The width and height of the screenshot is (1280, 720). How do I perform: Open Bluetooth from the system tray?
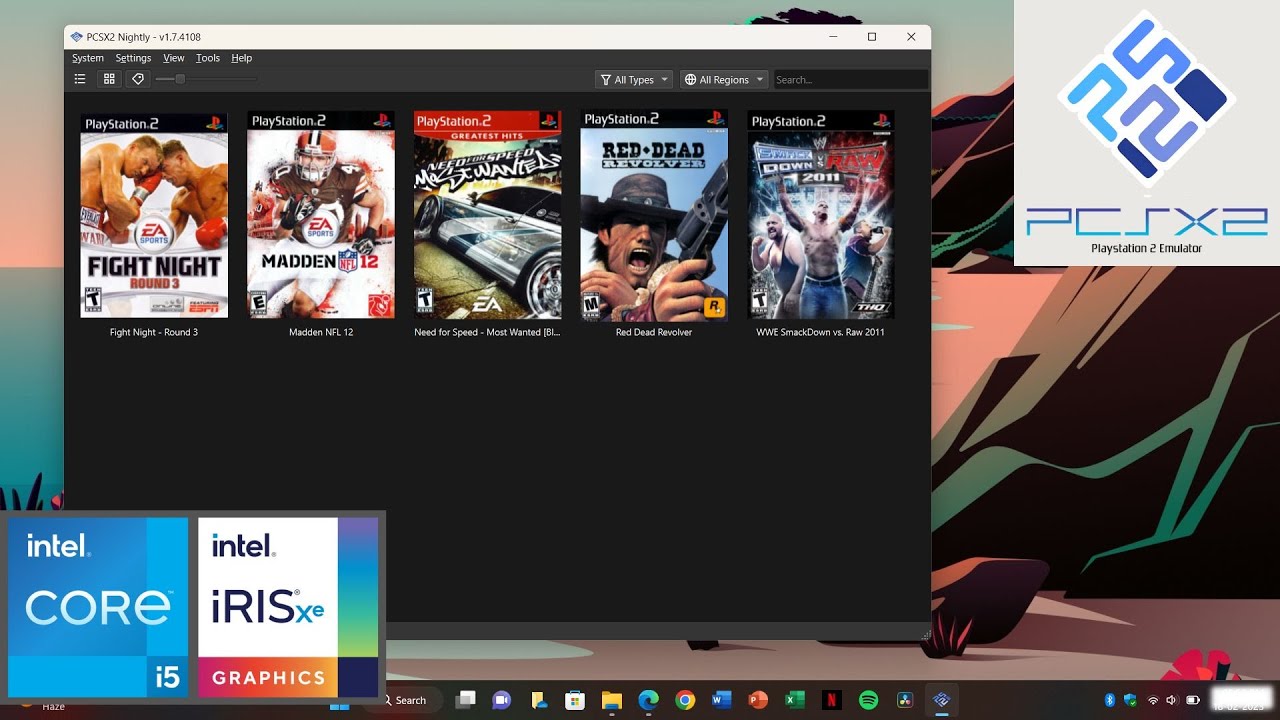[x=1110, y=700]
